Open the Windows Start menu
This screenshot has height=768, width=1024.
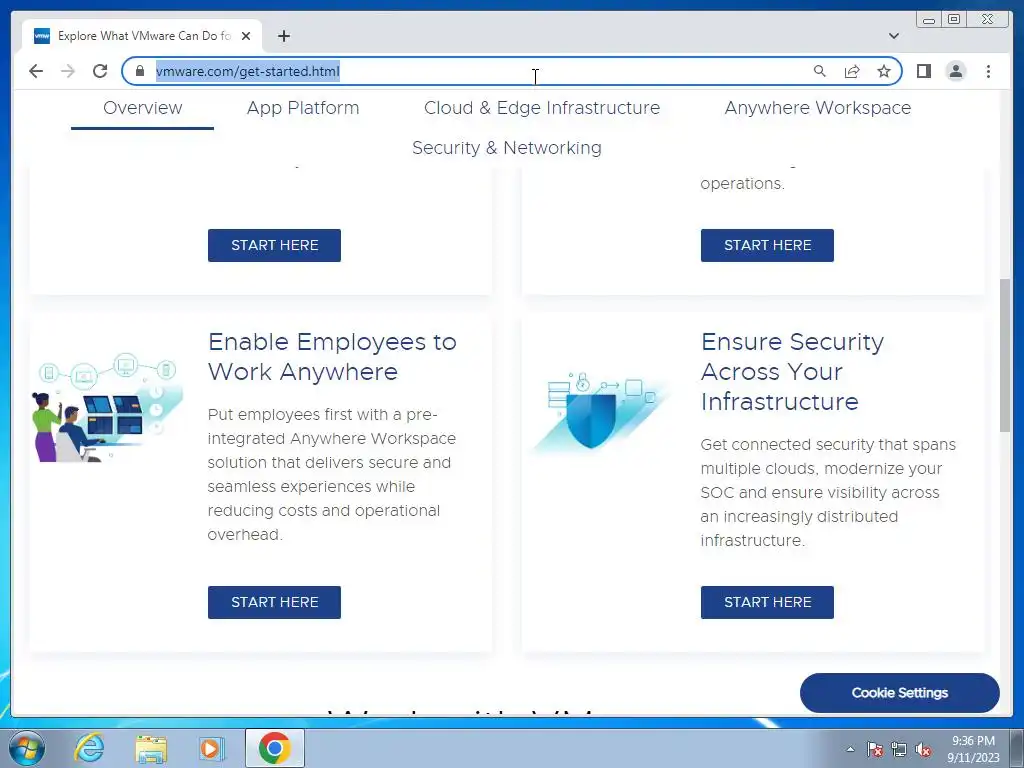point(27,748)
